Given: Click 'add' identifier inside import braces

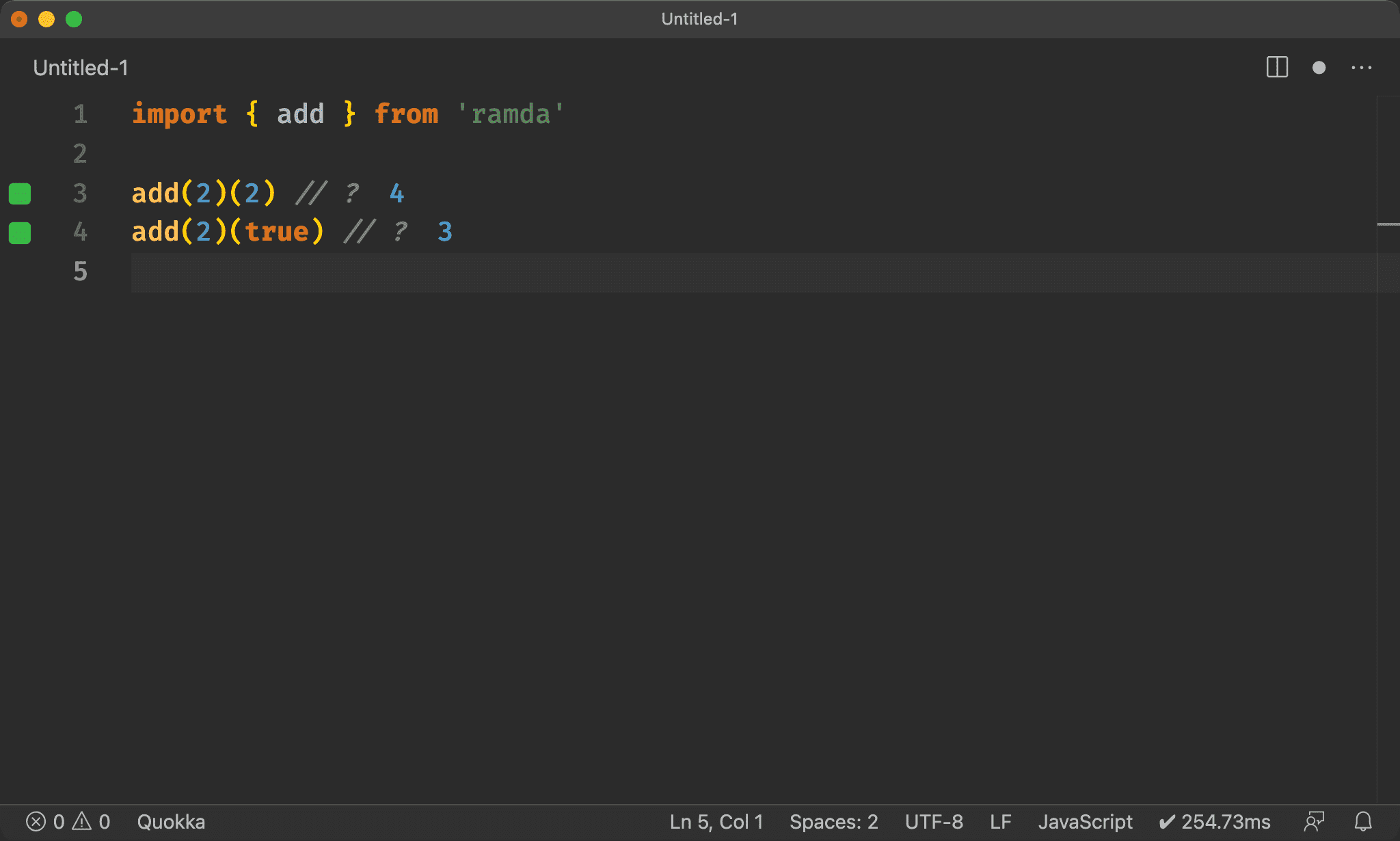Looking at the screenshot, I should [300, 114].
